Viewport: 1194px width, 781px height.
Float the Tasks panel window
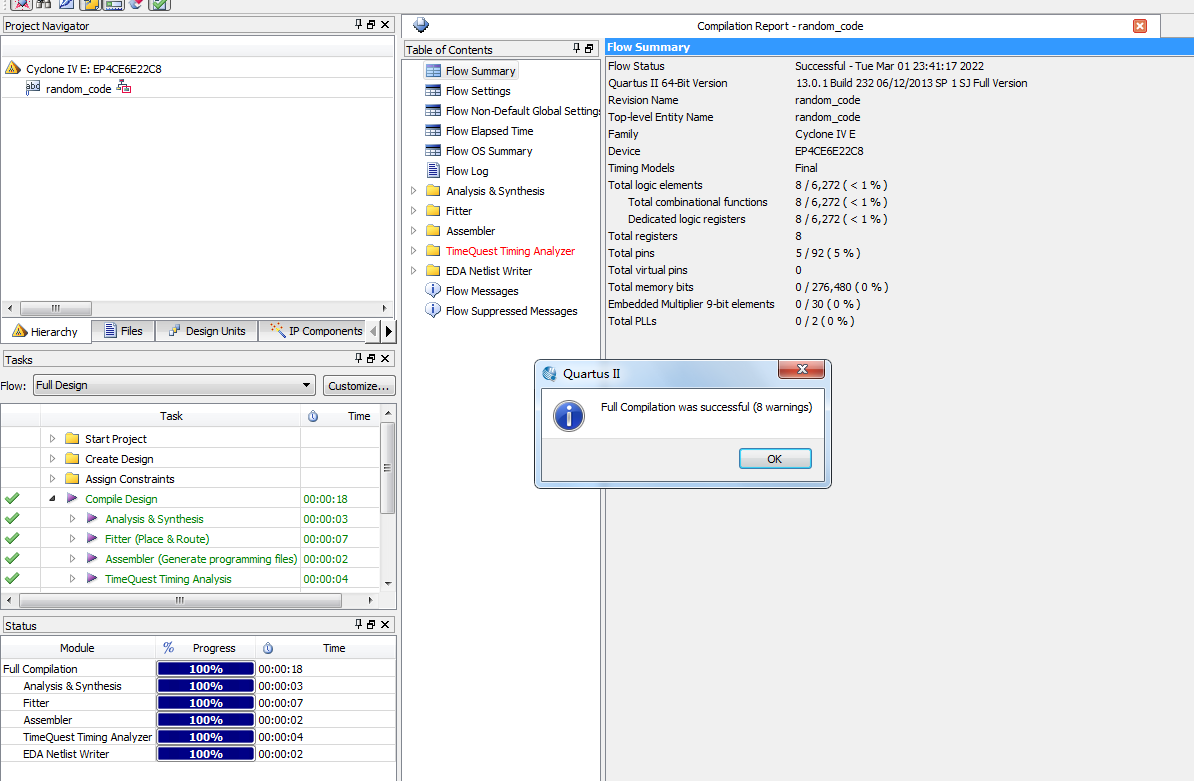click(x=371, y=359)
